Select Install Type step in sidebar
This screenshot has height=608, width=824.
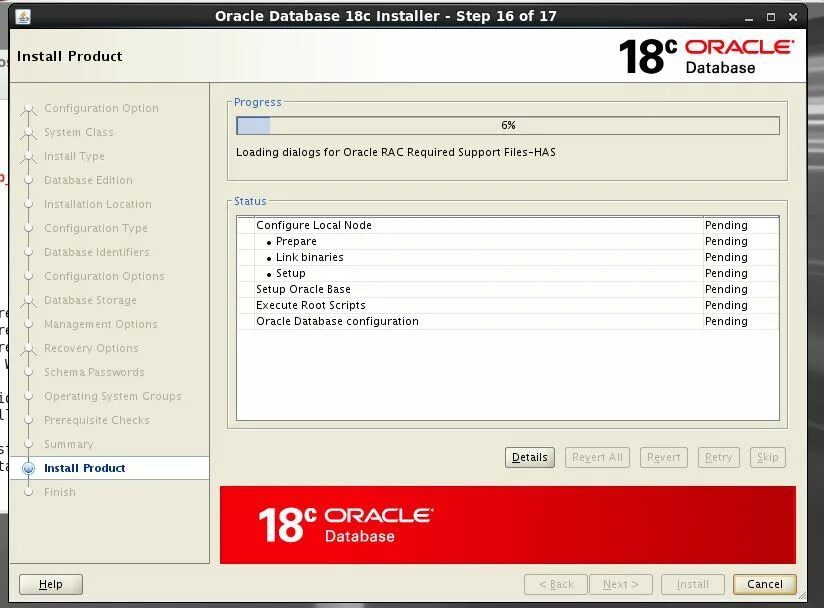(x=74, y=157)
